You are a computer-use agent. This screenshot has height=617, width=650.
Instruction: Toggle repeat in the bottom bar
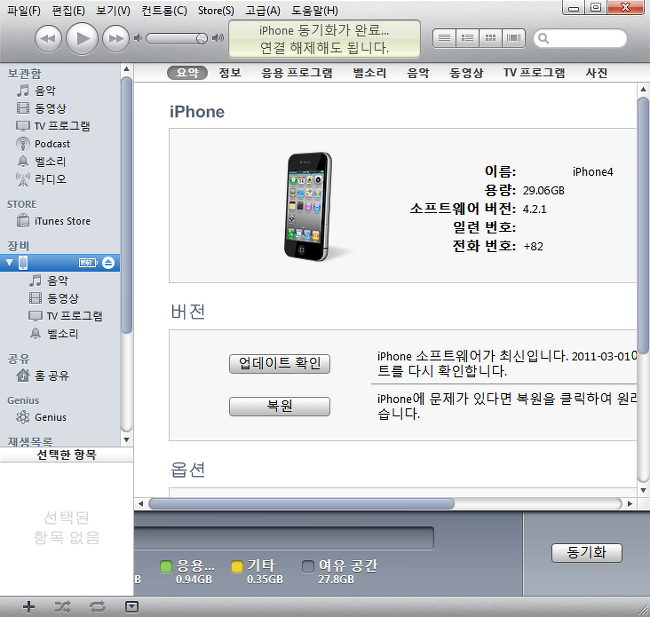pyautogui.click(x=97, y=607)
